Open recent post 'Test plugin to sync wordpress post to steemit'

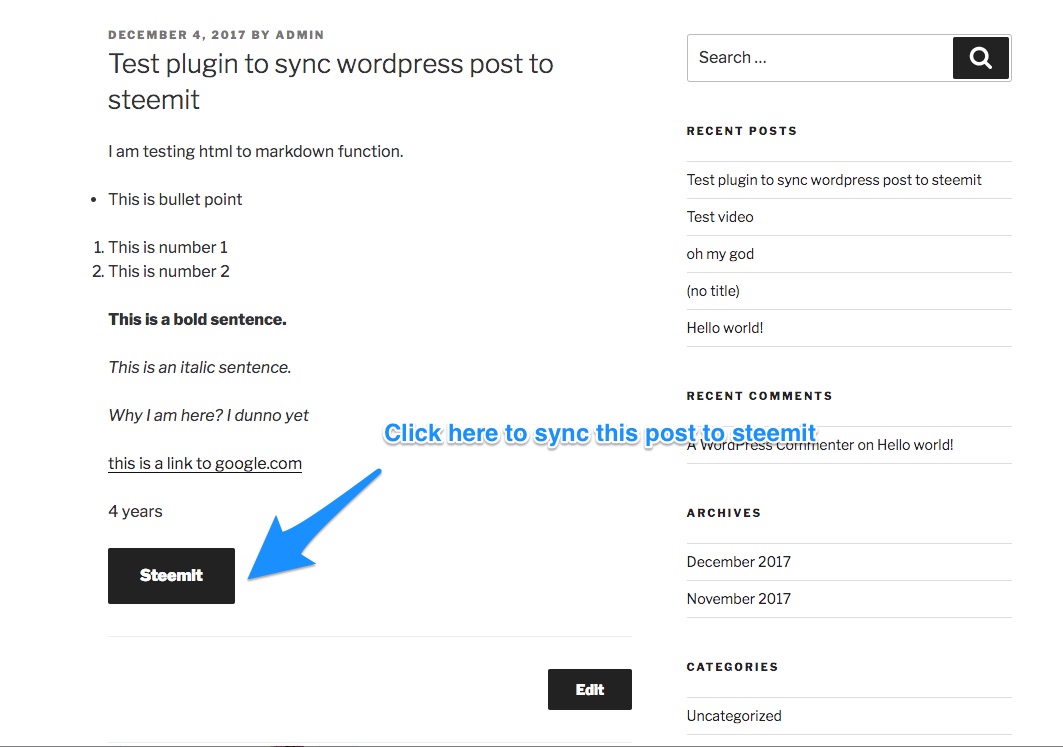click(834, 180)
